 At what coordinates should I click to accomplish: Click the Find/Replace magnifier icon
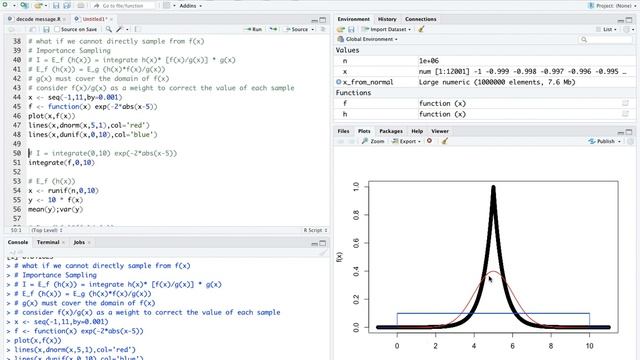click(x=109, y=29)
